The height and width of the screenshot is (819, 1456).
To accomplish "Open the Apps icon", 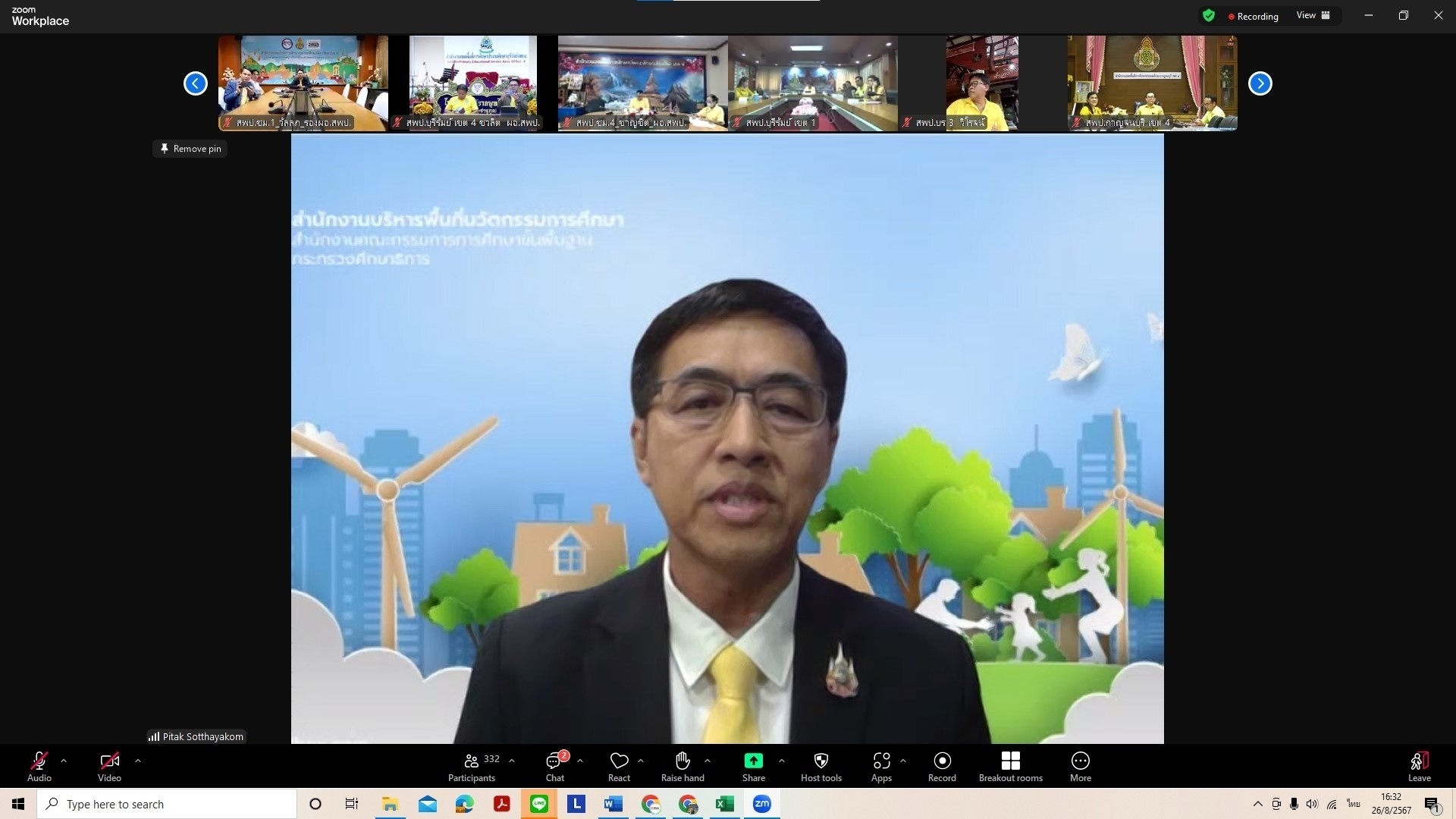I will coord(881,766).
